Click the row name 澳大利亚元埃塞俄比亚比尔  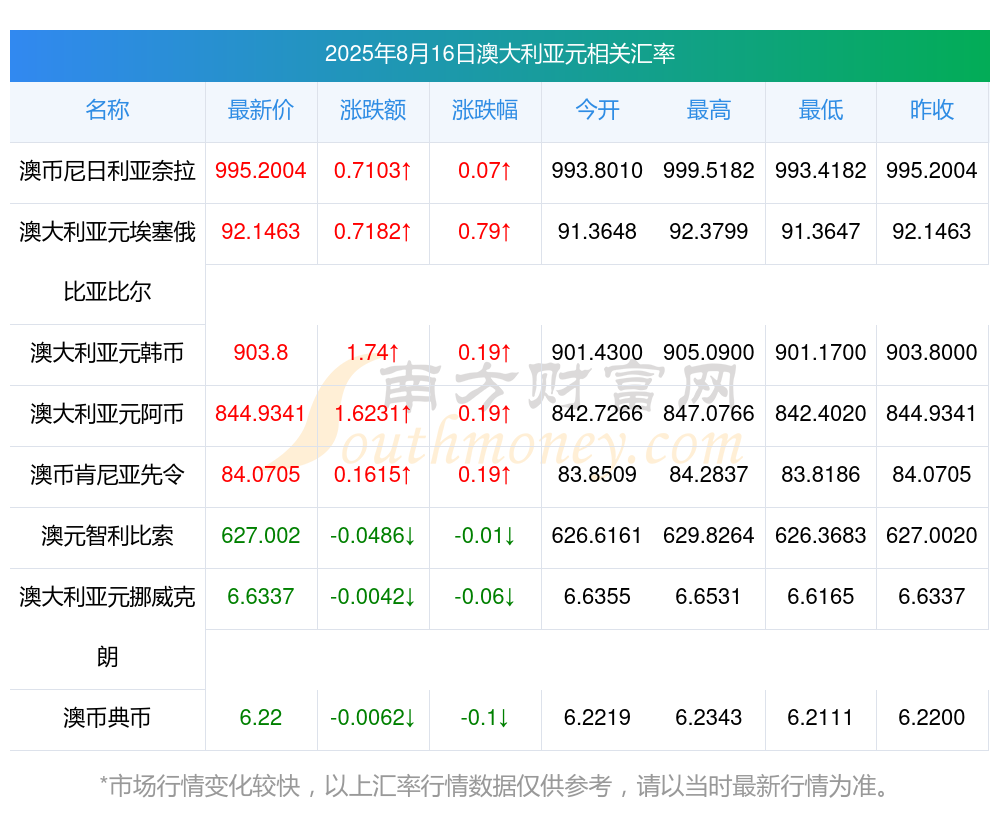click(x=107, y=261)
